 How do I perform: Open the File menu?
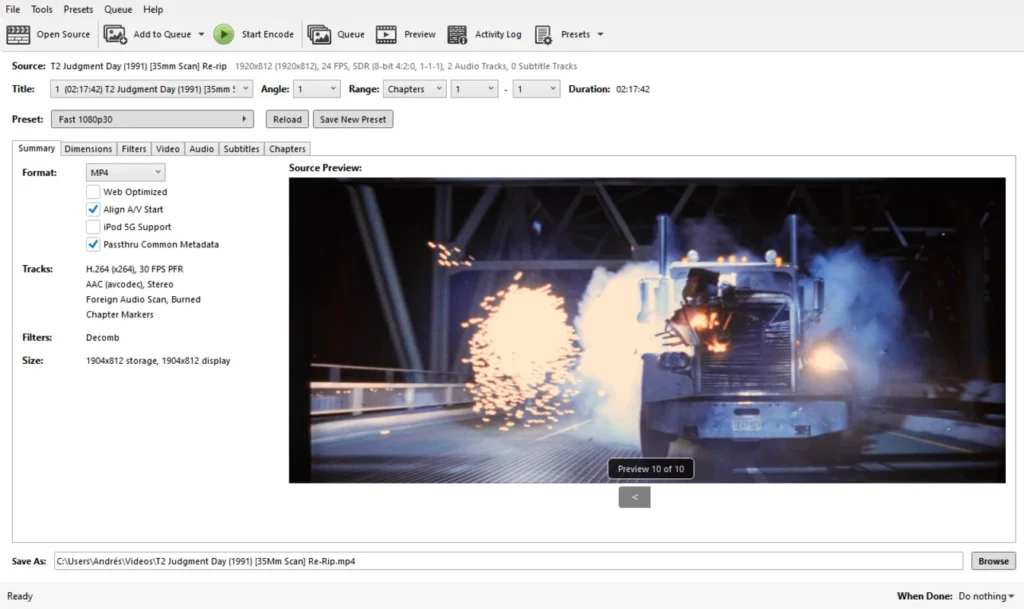(x=12, y=9)
